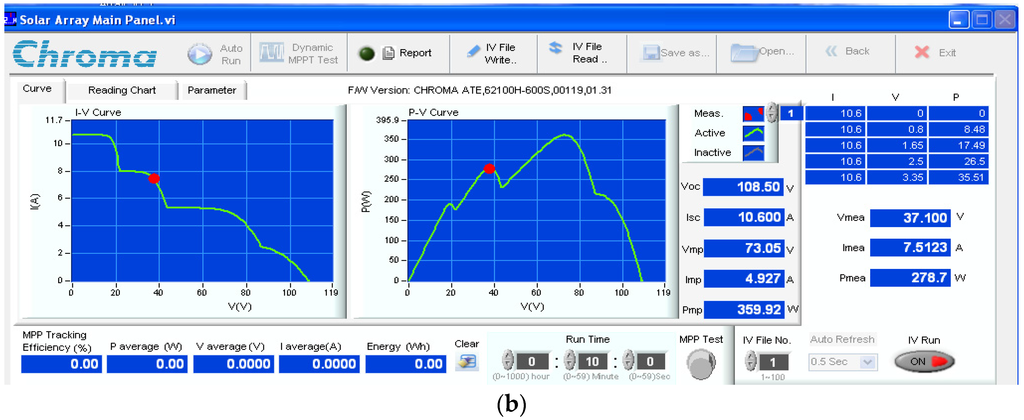The height and width of the screenshot is (420, 1024).
Task: Toggle the MPP Test round button
Action: pos(701,363)
